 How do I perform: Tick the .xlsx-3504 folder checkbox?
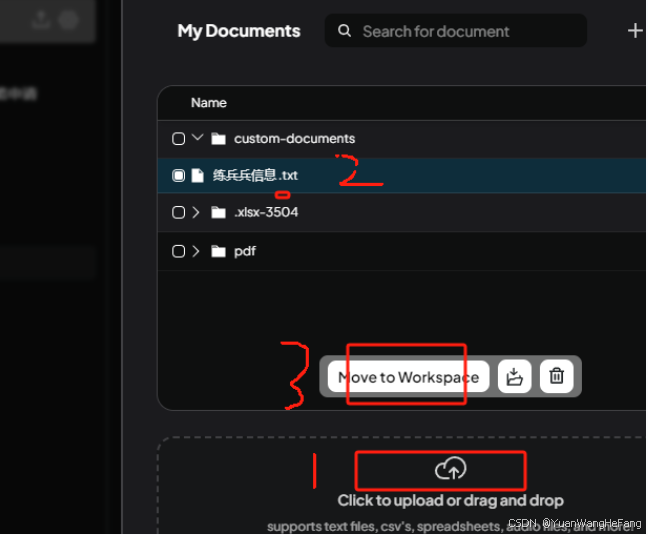click(179, 213)
